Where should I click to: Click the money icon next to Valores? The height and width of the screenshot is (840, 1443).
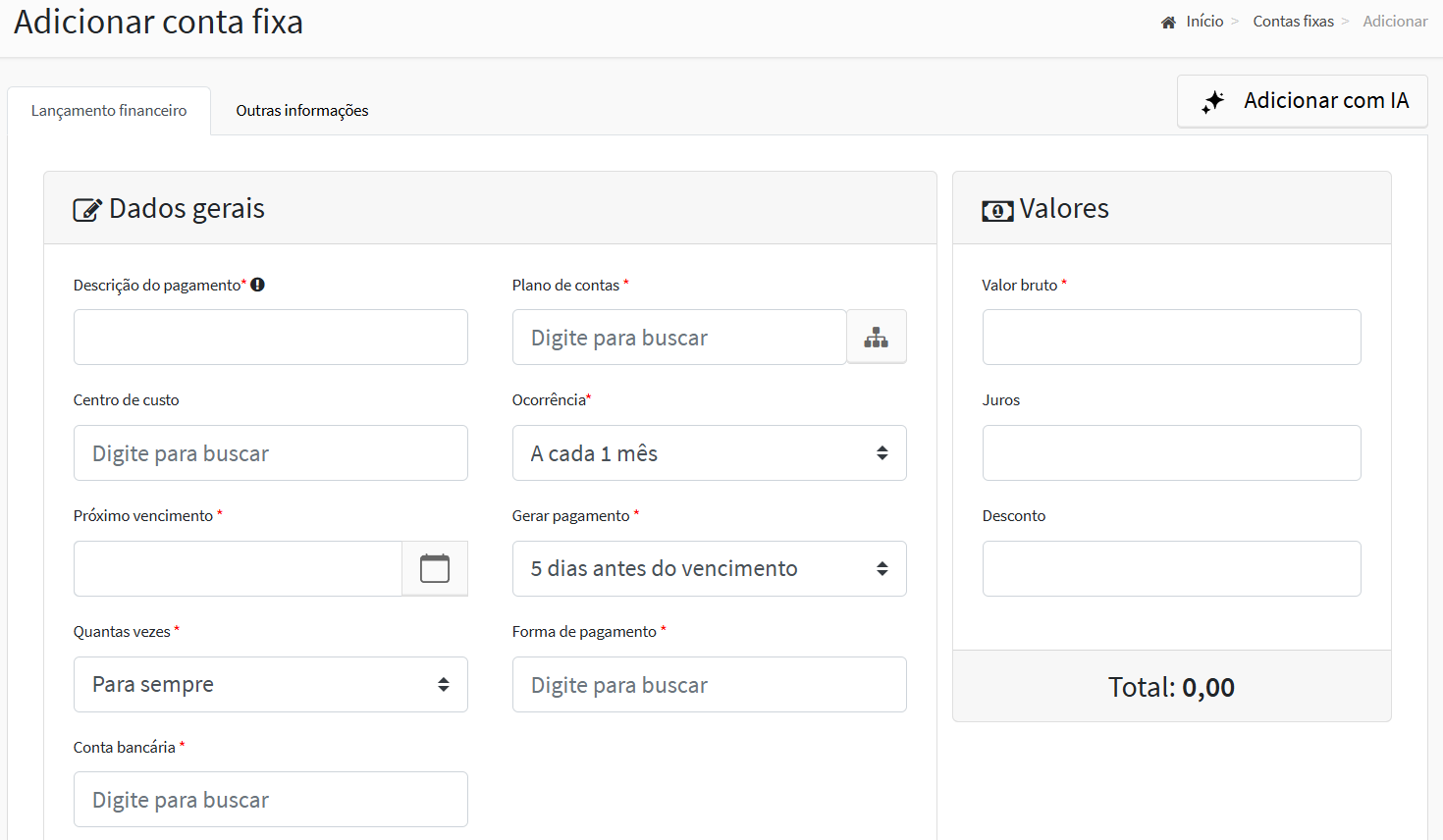(997, 210)
